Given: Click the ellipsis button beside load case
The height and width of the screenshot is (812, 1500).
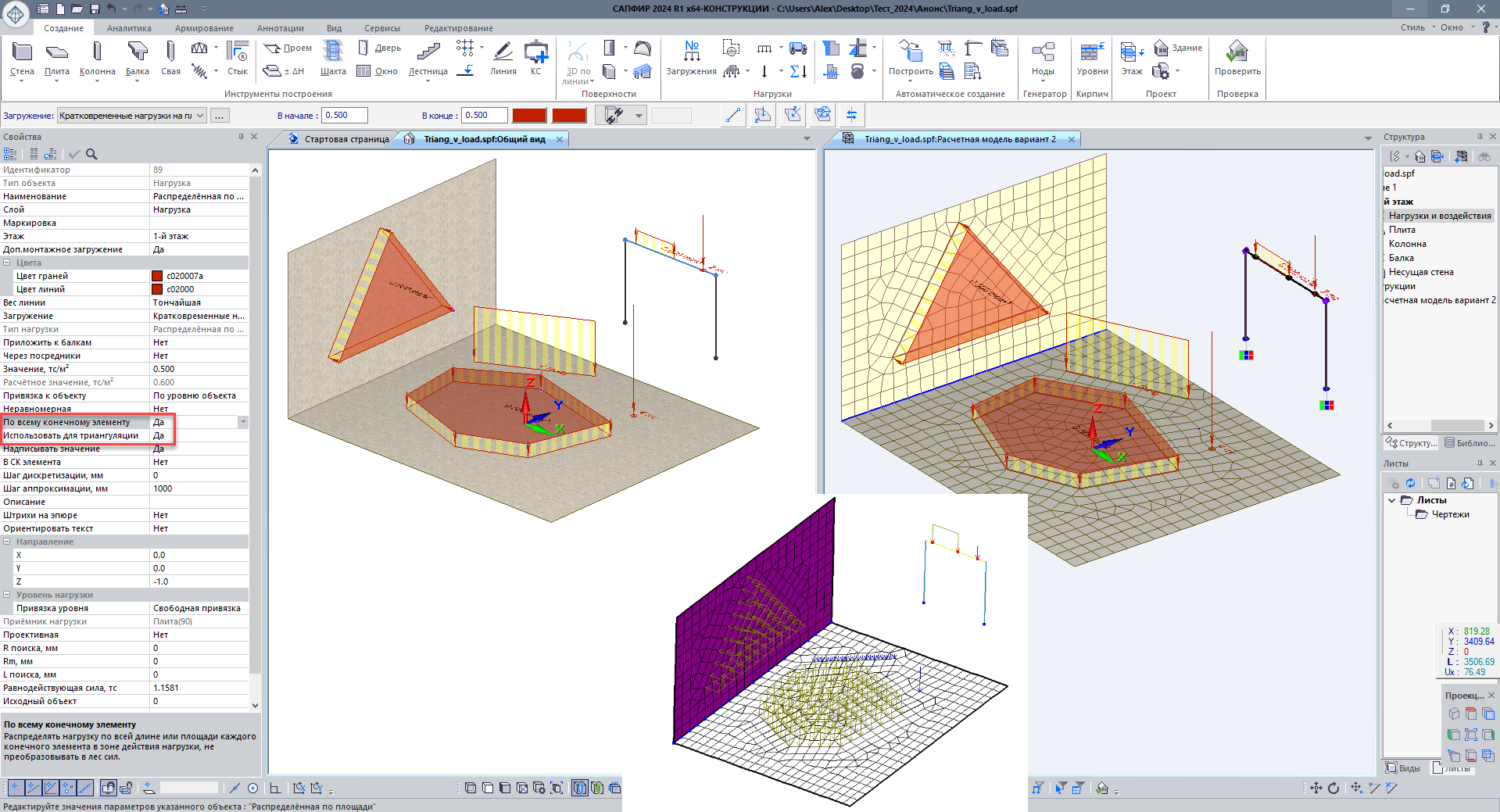Looking at the screenshot, I should point(220,116).
